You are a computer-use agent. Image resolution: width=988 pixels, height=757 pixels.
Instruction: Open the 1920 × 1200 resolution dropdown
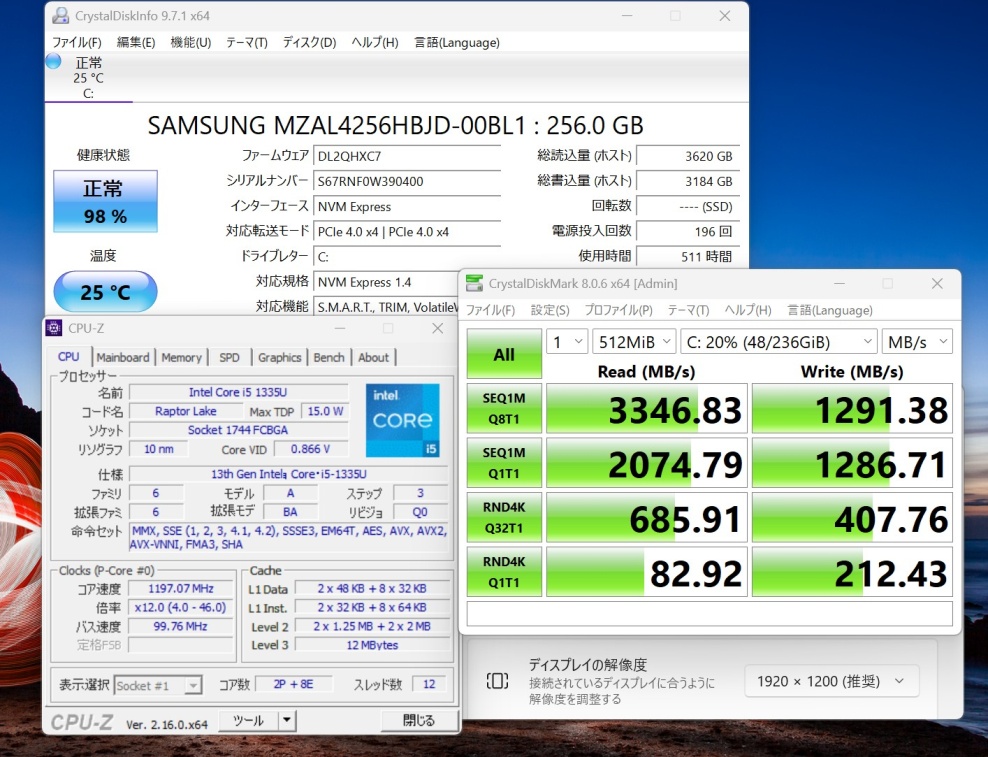click(x=830, y=682)
